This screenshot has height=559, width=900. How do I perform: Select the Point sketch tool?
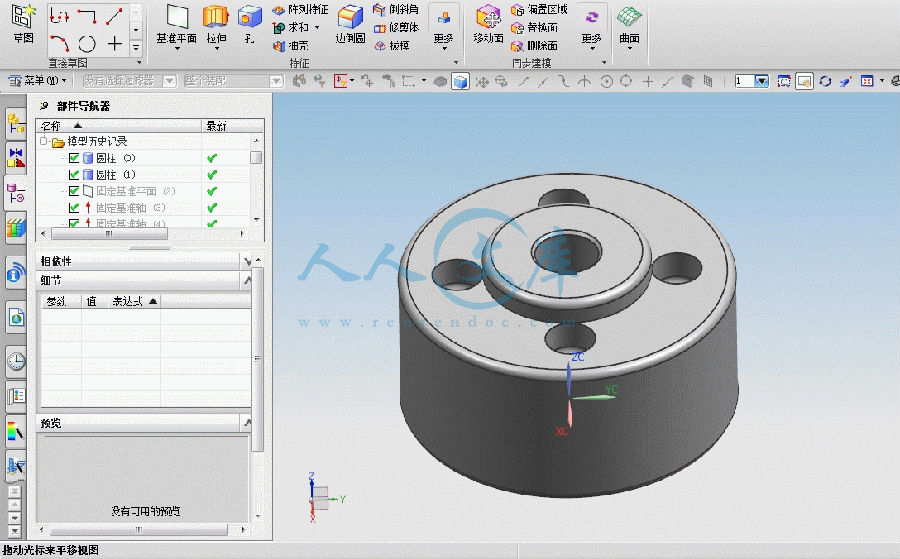click(x=115, y=43)
